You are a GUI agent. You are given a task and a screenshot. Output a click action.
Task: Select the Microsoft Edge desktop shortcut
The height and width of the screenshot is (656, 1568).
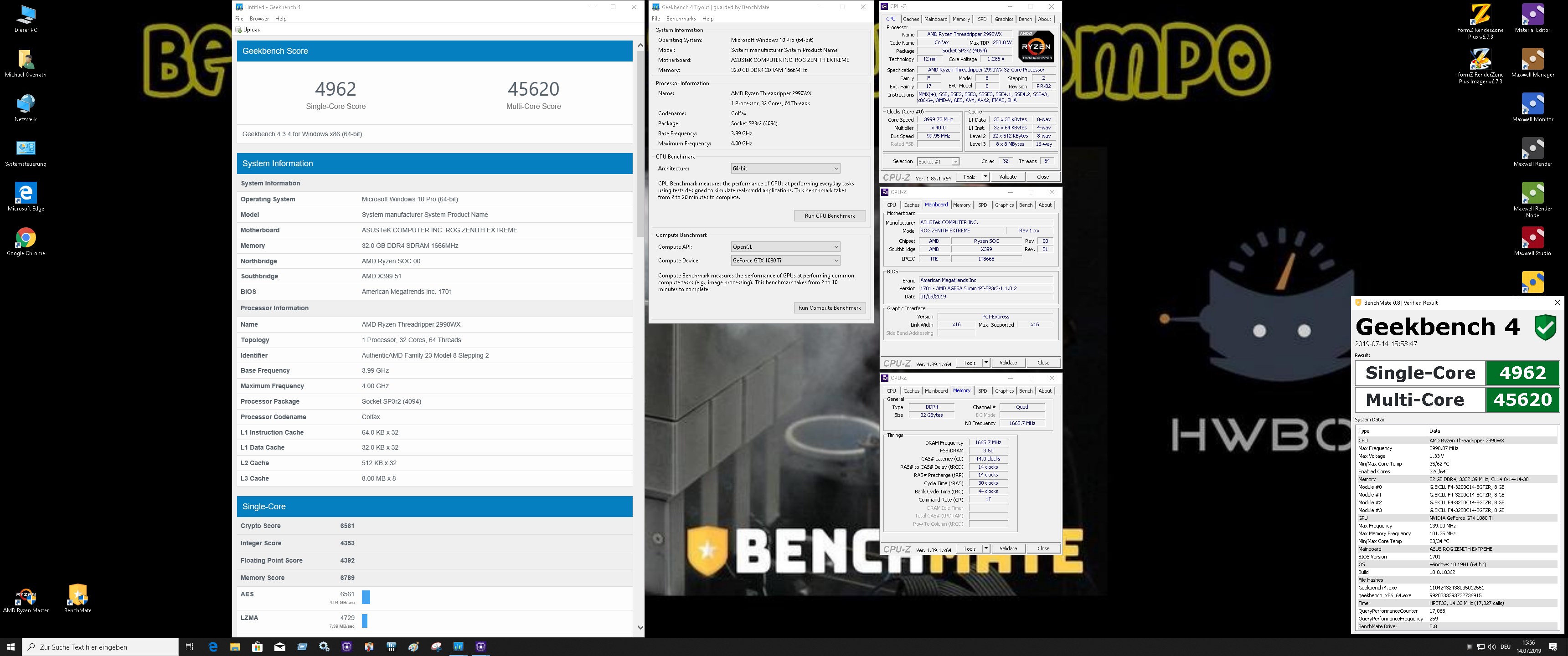(x=26, y=197)
